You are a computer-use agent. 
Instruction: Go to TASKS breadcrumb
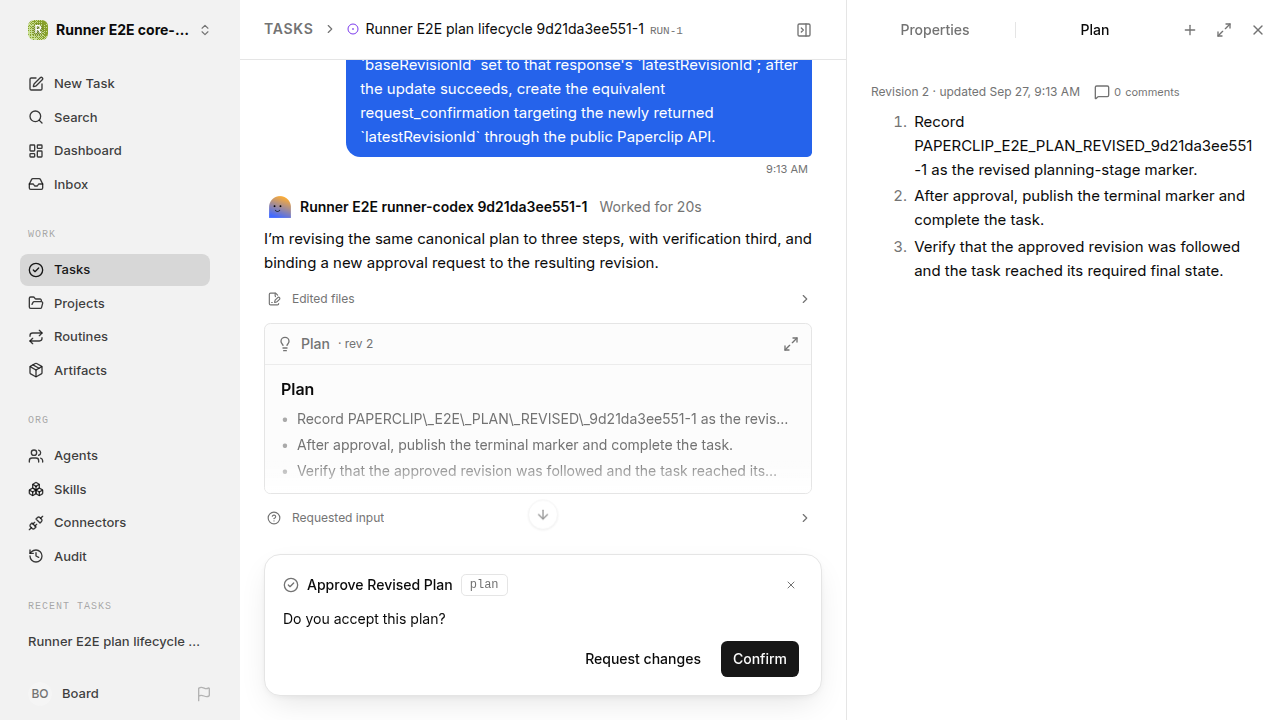coord(288,29)
